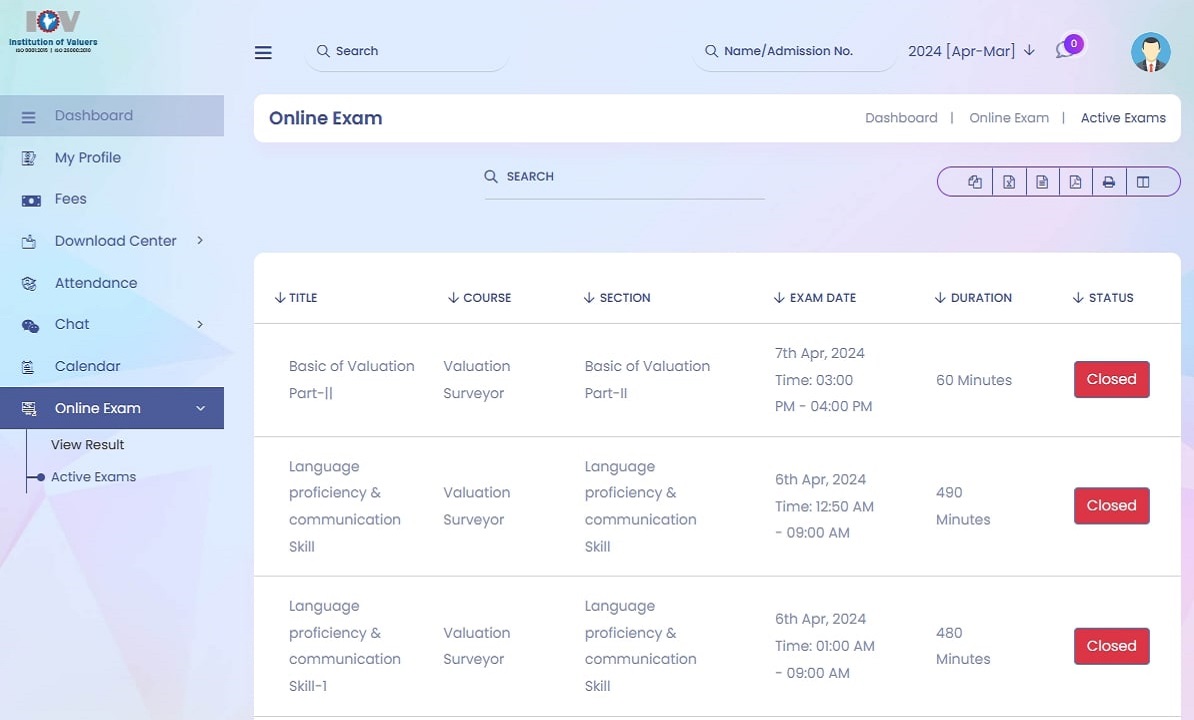Open Dashboard in the sidebar
The width and height of the screenshot is (1194, 720).
112,116
